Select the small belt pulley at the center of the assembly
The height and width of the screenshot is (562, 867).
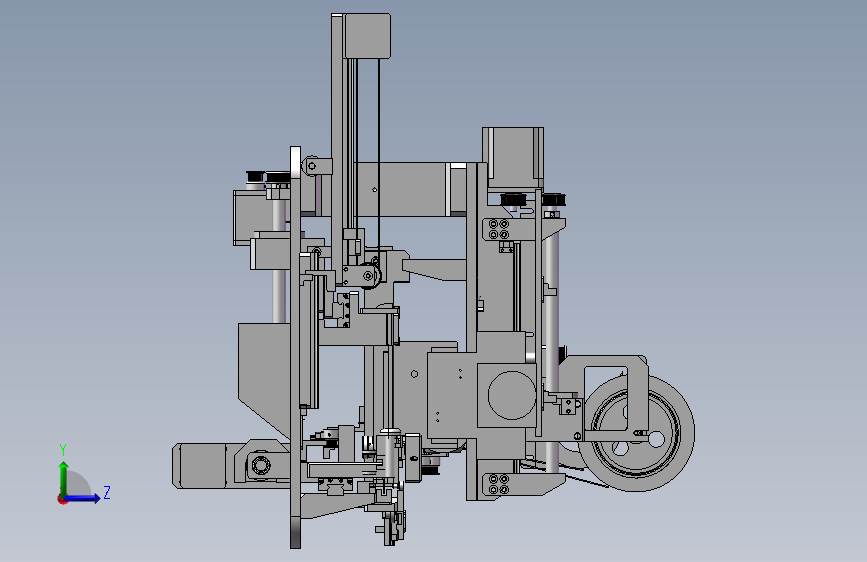pyautogui.click(x=369, y=275)
